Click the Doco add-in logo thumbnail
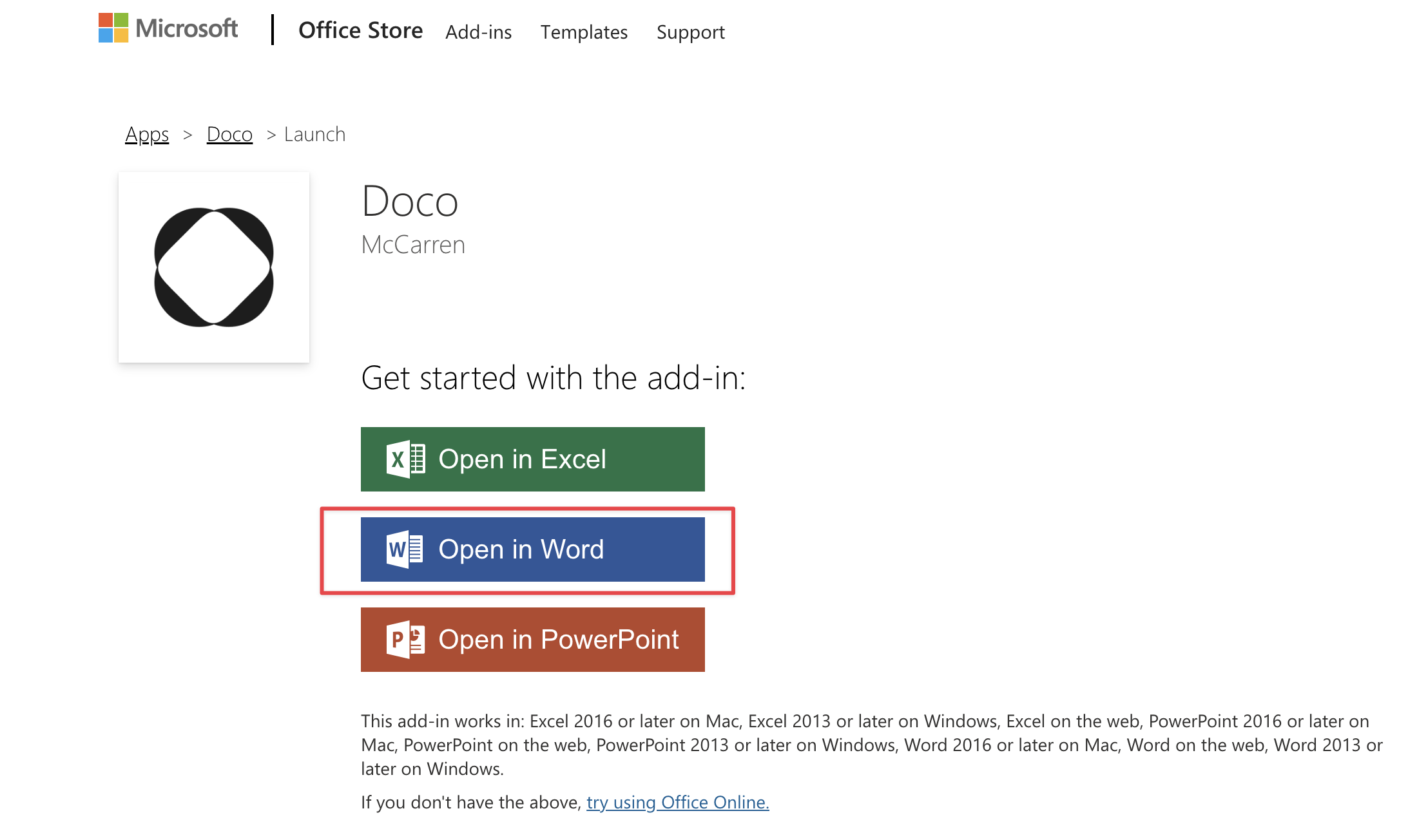Viewport: 1428px width, 840px height. click(x=213, y=267)
